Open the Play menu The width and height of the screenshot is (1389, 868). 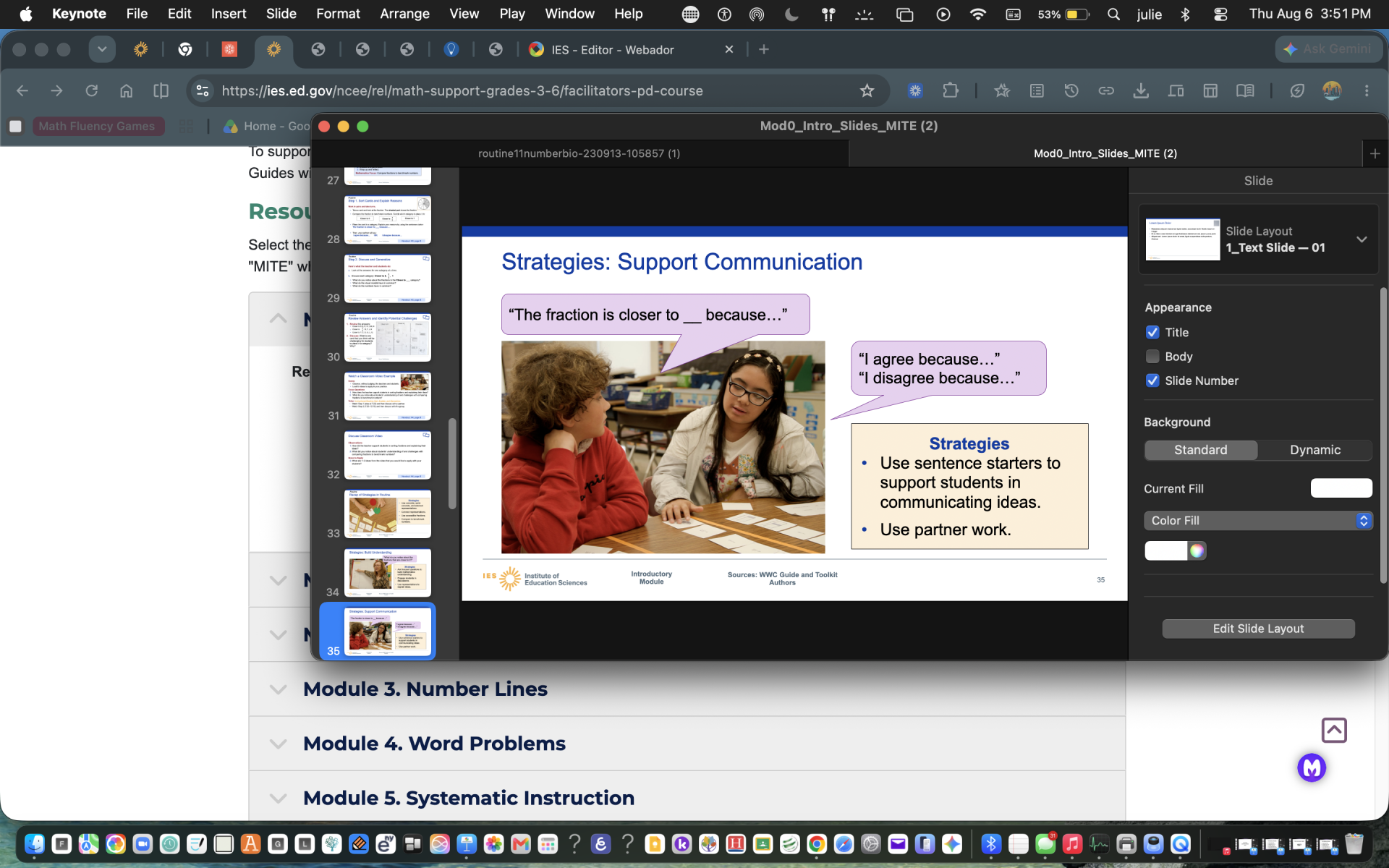pyautogui.click(x=512, y=14)
